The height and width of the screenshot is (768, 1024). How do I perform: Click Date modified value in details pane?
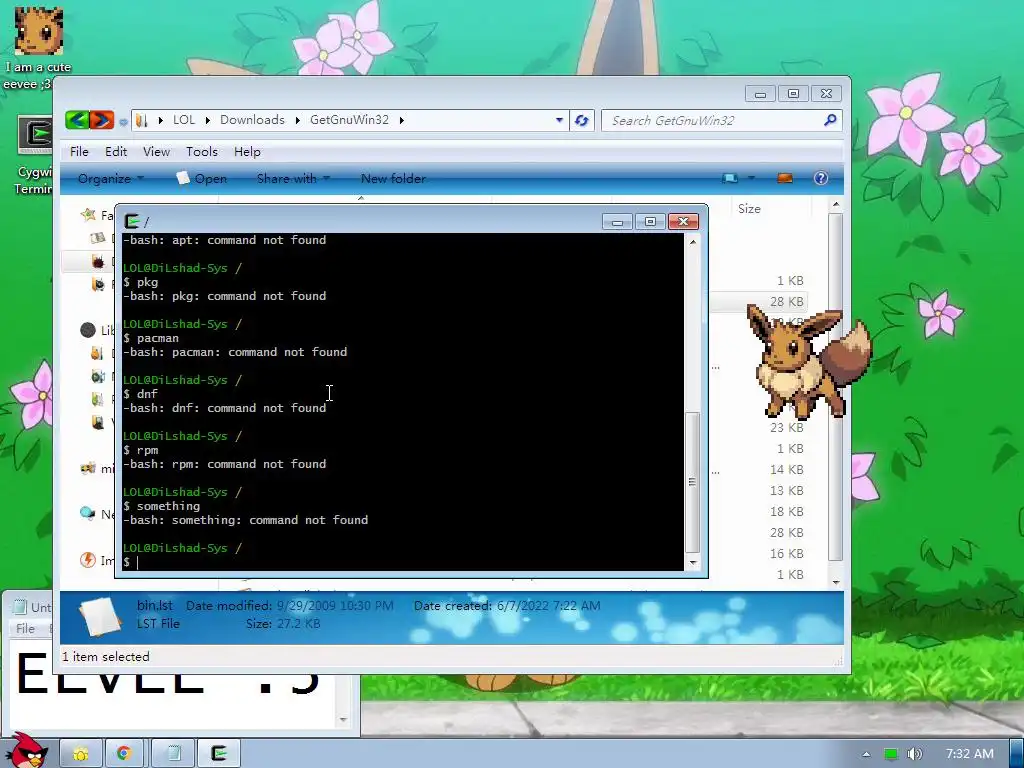click(335, 606)
